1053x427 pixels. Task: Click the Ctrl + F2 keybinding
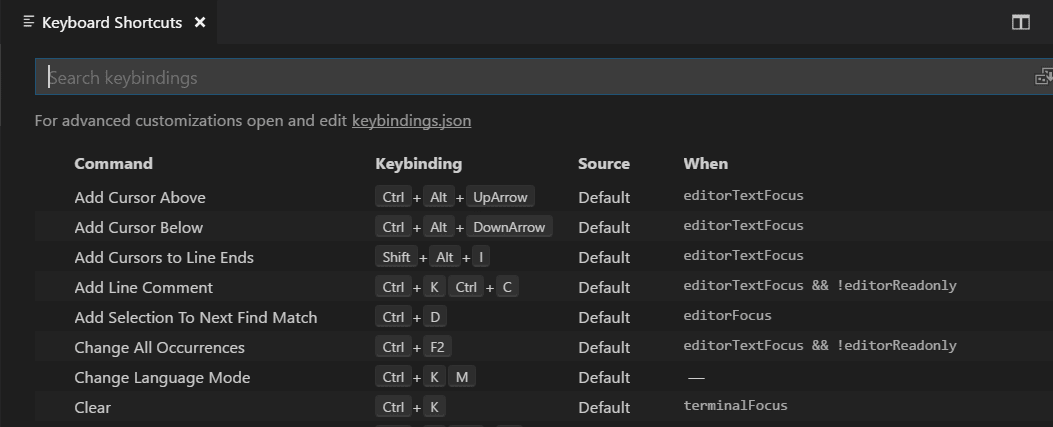411,347
